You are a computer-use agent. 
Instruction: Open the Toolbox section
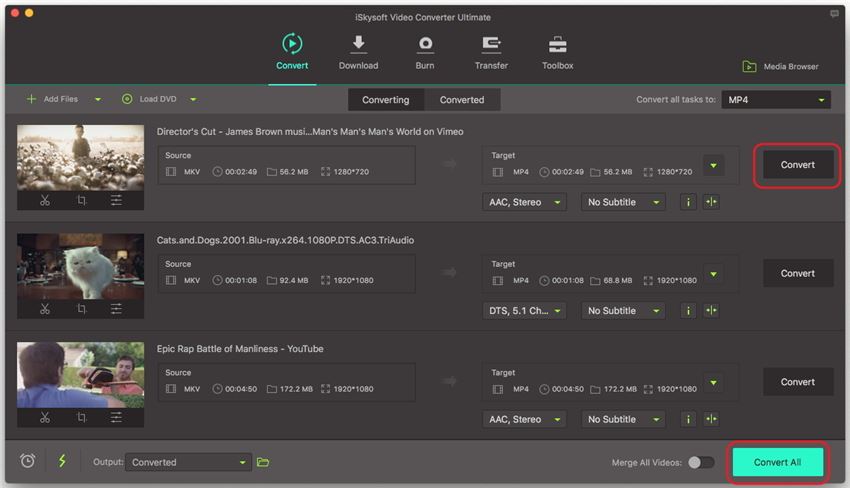(557, 53)
